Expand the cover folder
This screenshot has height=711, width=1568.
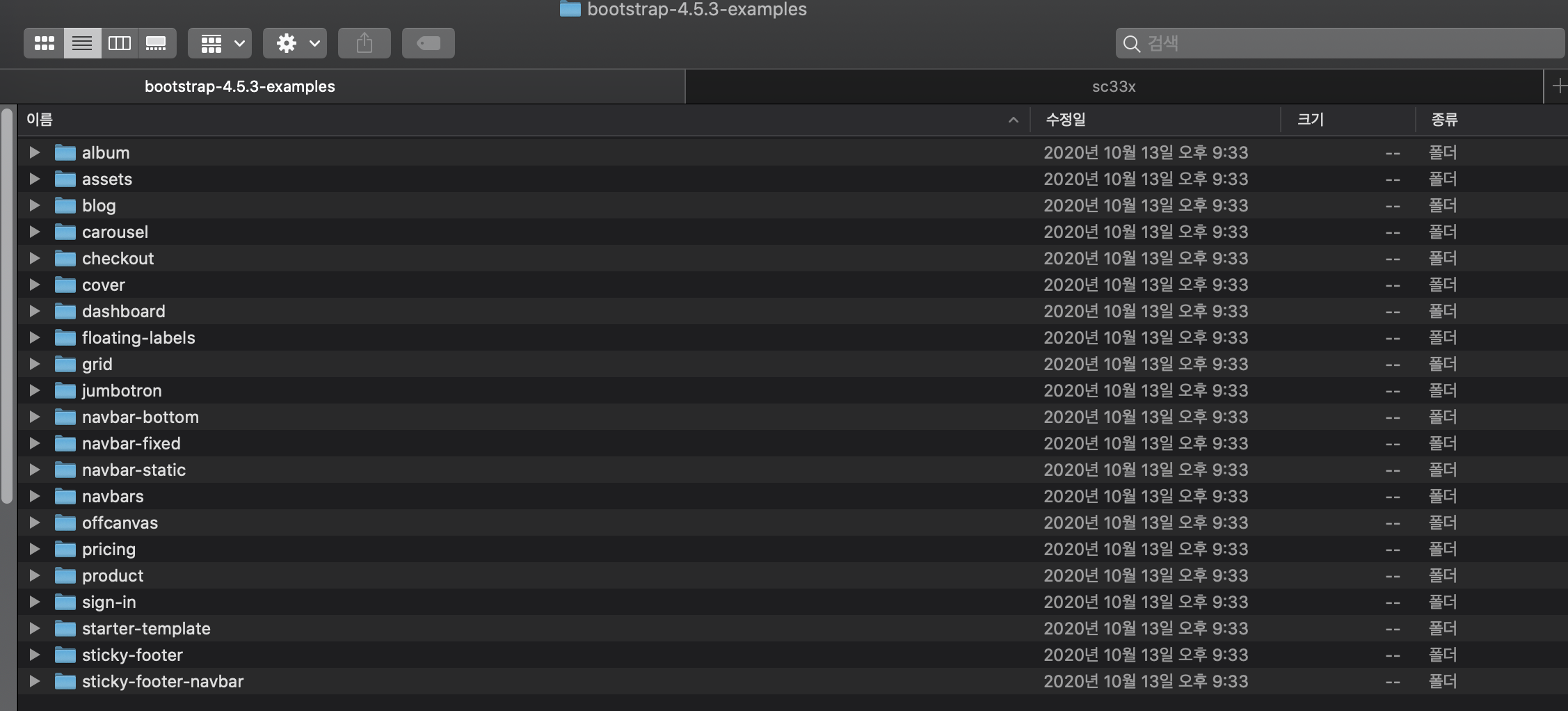(x=34, y=285)
